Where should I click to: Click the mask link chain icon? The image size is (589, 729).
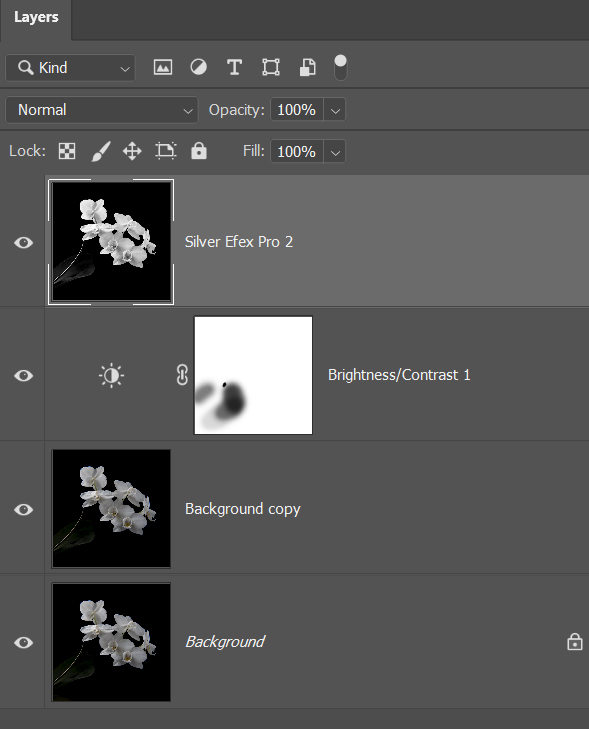[182, 375]
